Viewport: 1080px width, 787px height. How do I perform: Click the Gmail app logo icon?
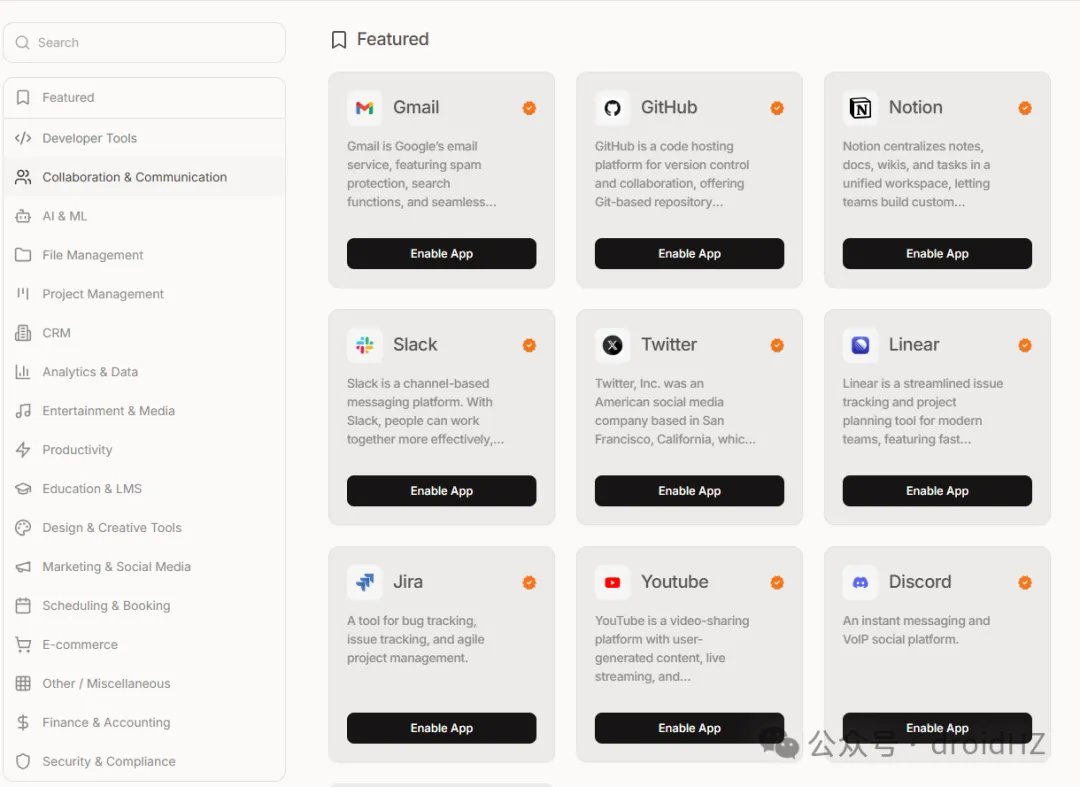coord(364,108)
